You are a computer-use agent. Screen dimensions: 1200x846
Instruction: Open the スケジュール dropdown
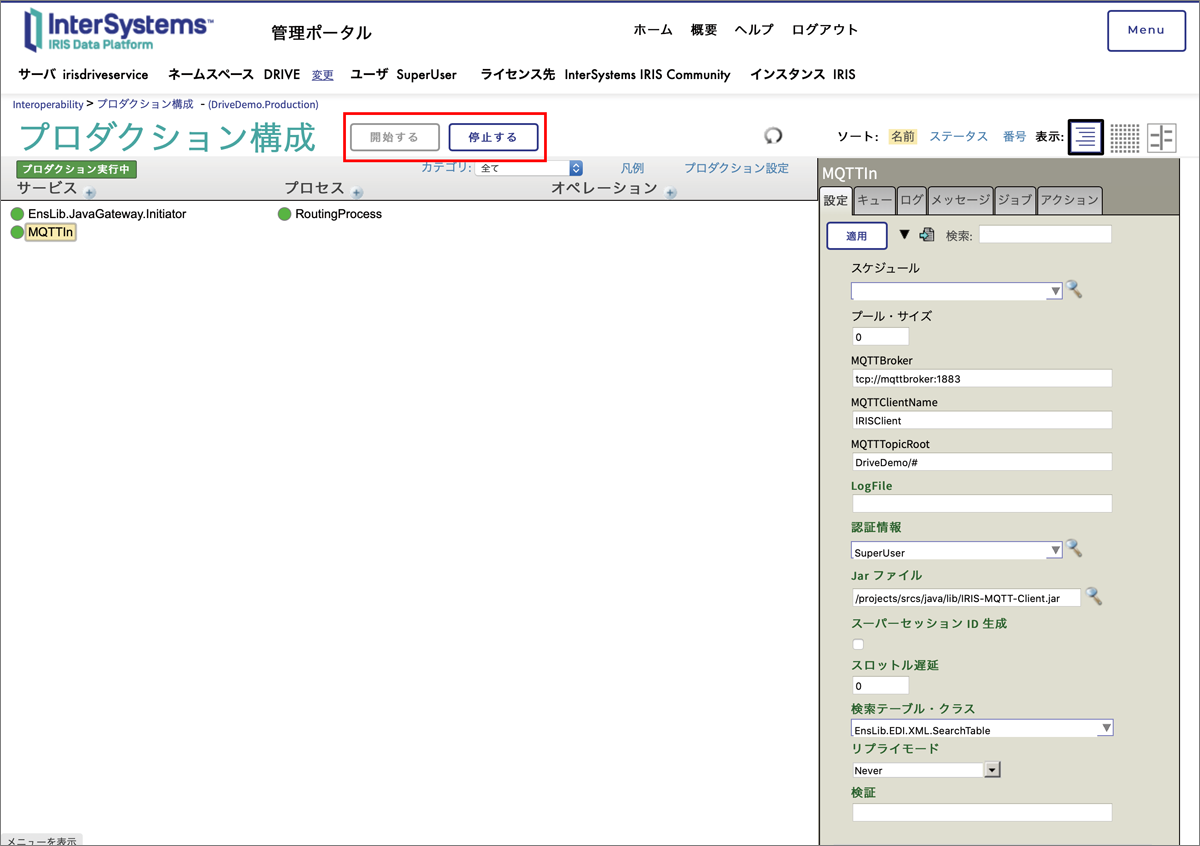click(957, 291)
